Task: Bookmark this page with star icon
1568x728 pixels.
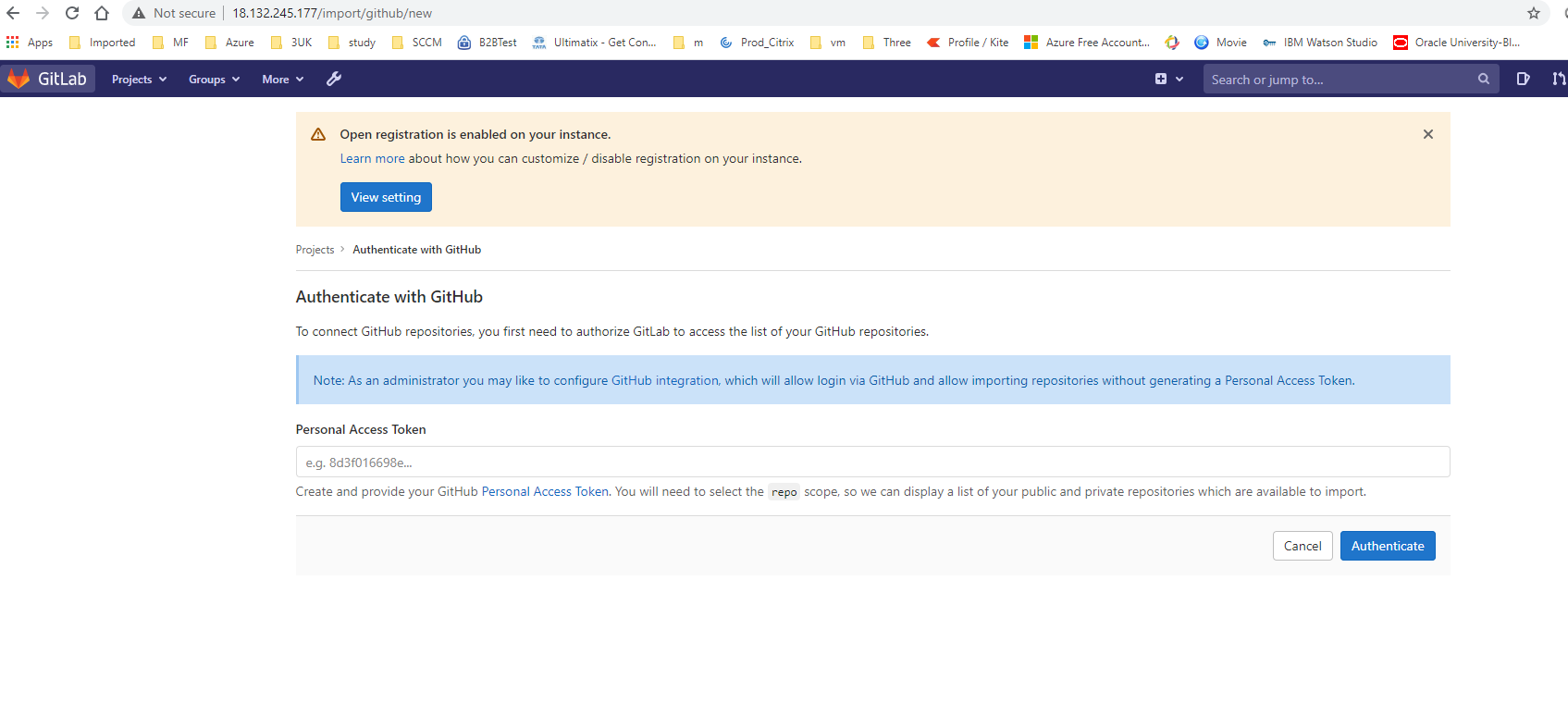Action: (x=1534, y=13)
